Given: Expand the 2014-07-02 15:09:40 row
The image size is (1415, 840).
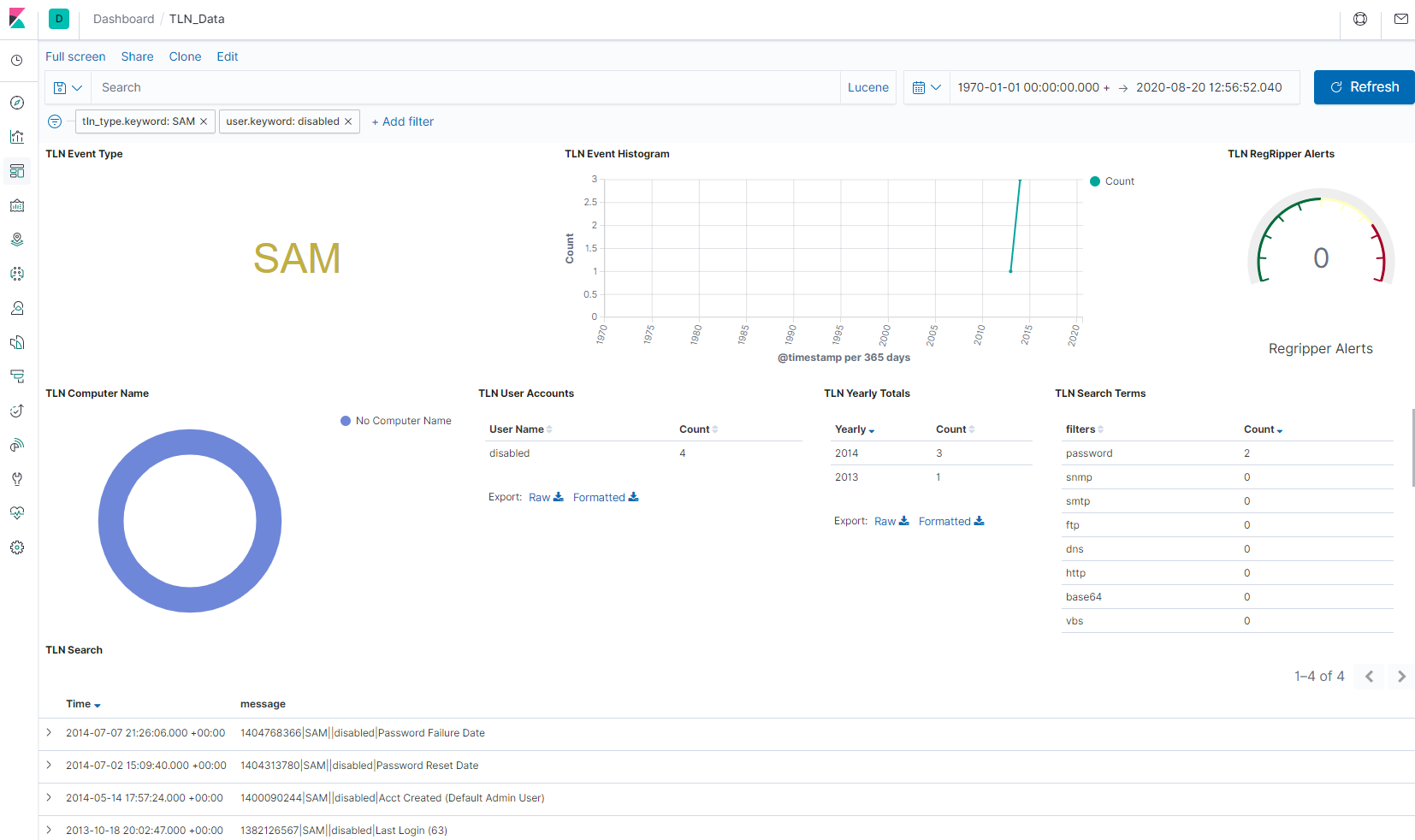Looking at the screenshot, I should click(x=49, y=765).
